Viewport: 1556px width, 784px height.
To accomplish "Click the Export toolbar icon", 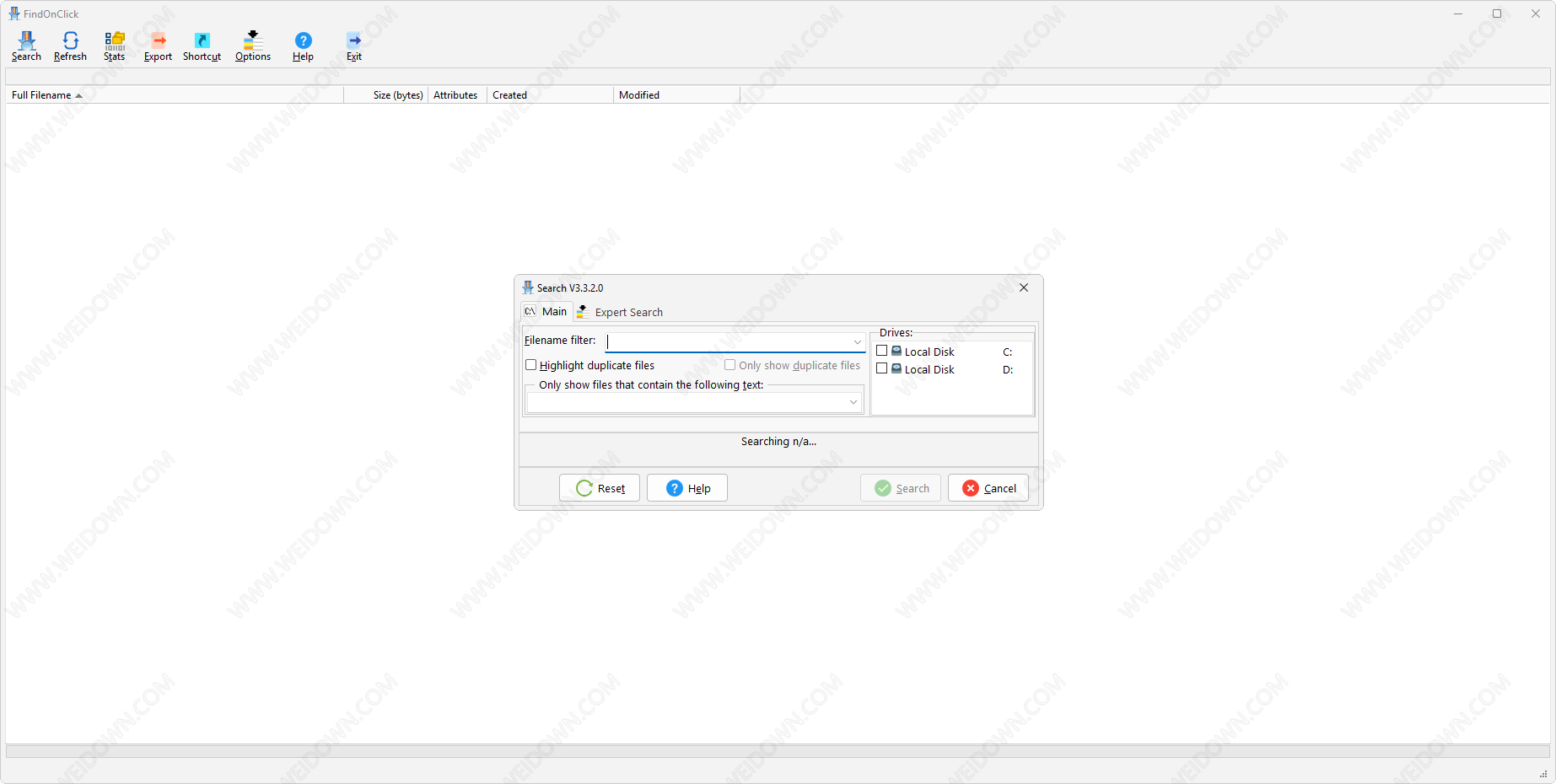I will click(158, 46).
